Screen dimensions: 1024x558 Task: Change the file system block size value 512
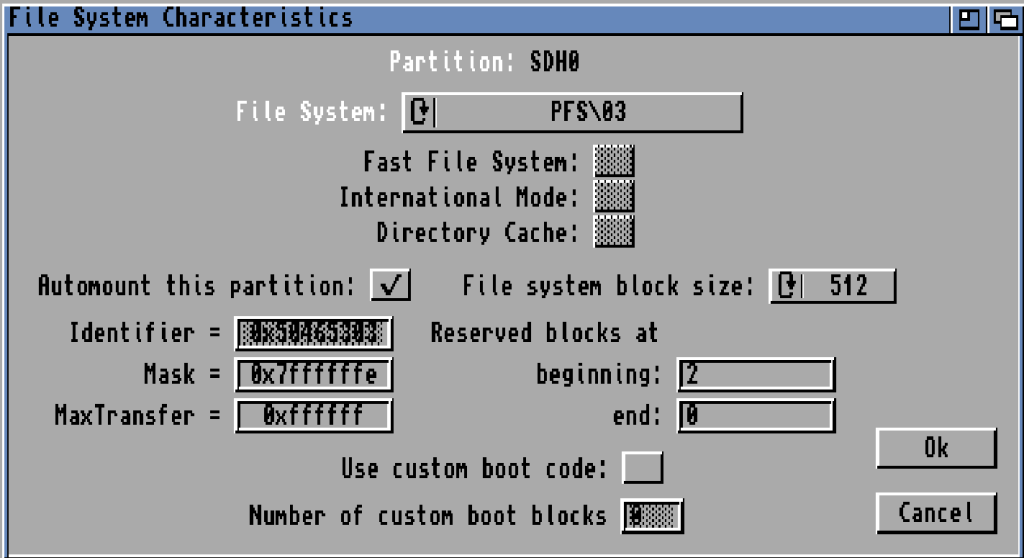(848, 286)
